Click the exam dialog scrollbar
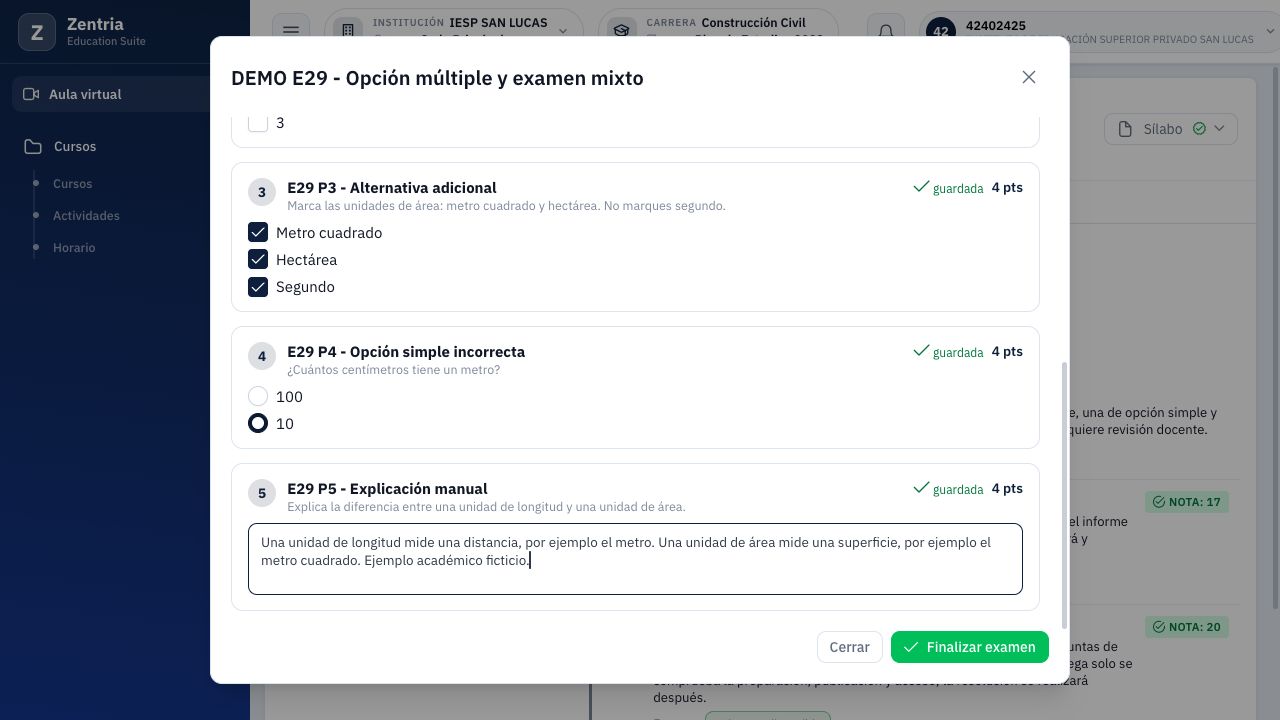The width and height of the screenshot is (1280, 720). pos(1064,495)
